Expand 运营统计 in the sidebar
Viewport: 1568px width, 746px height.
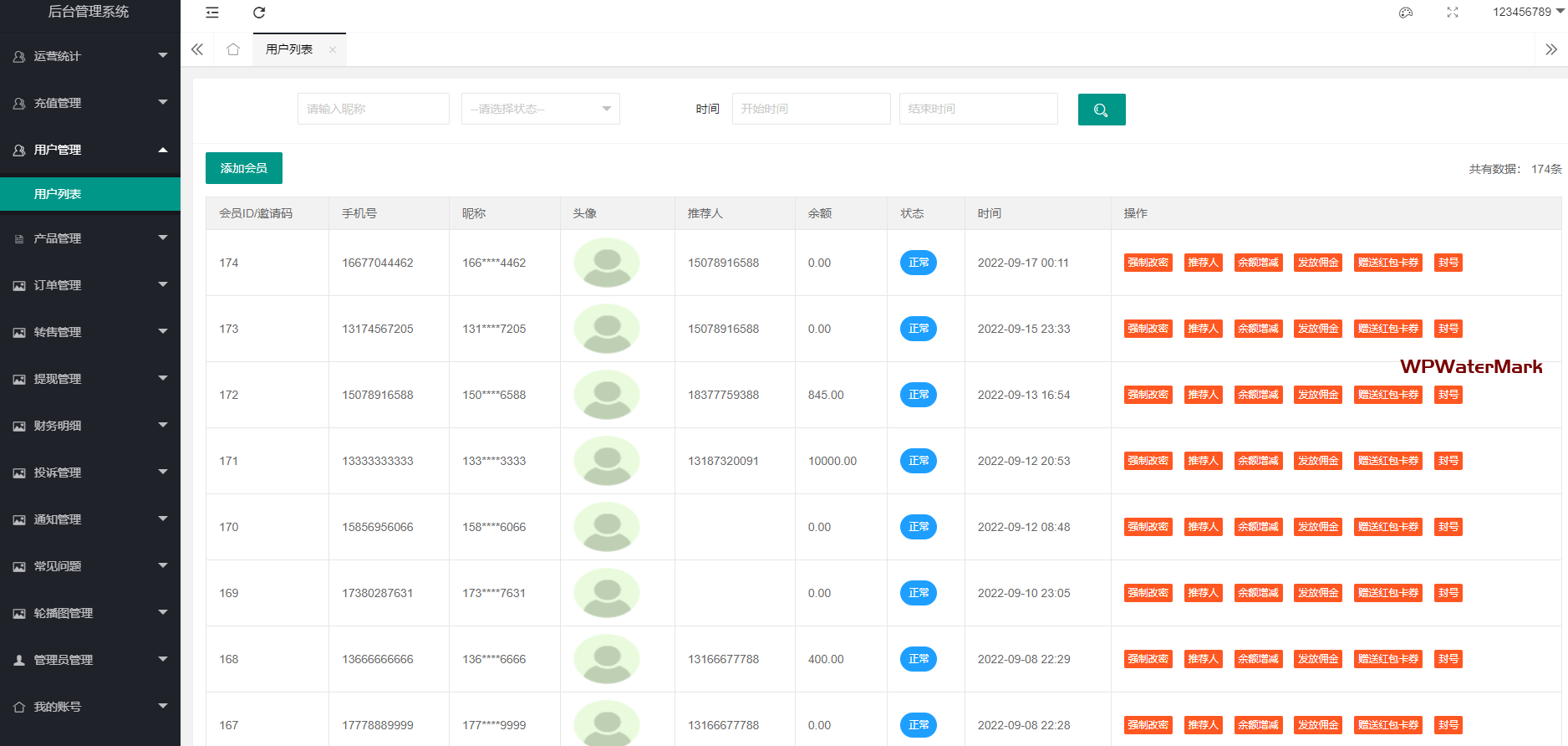click(90, 56)
